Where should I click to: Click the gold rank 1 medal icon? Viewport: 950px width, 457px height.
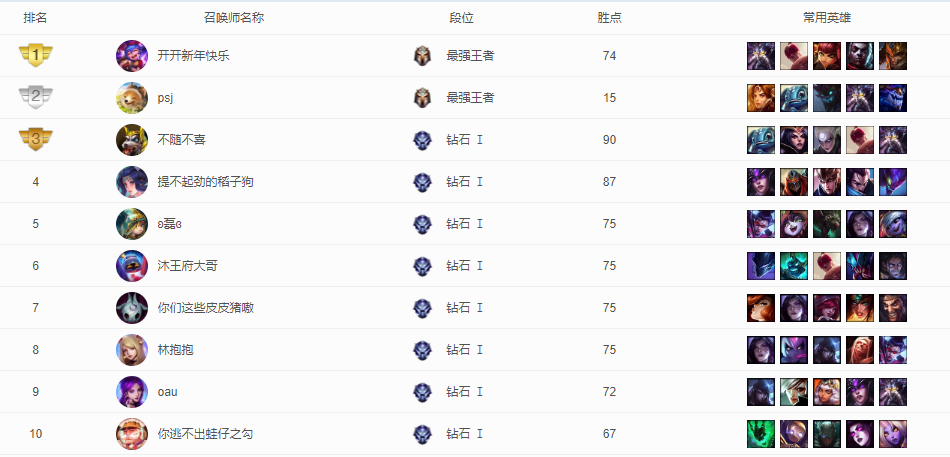pos(36,55)
